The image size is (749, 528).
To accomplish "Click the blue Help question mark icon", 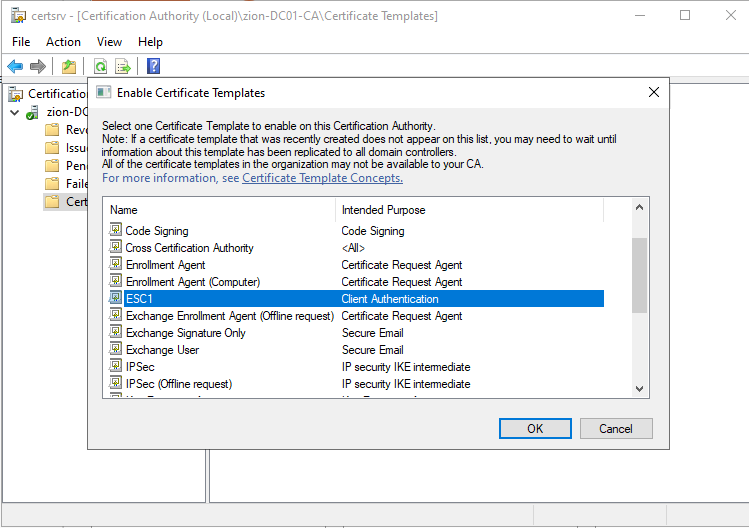I will click(153, 66).
